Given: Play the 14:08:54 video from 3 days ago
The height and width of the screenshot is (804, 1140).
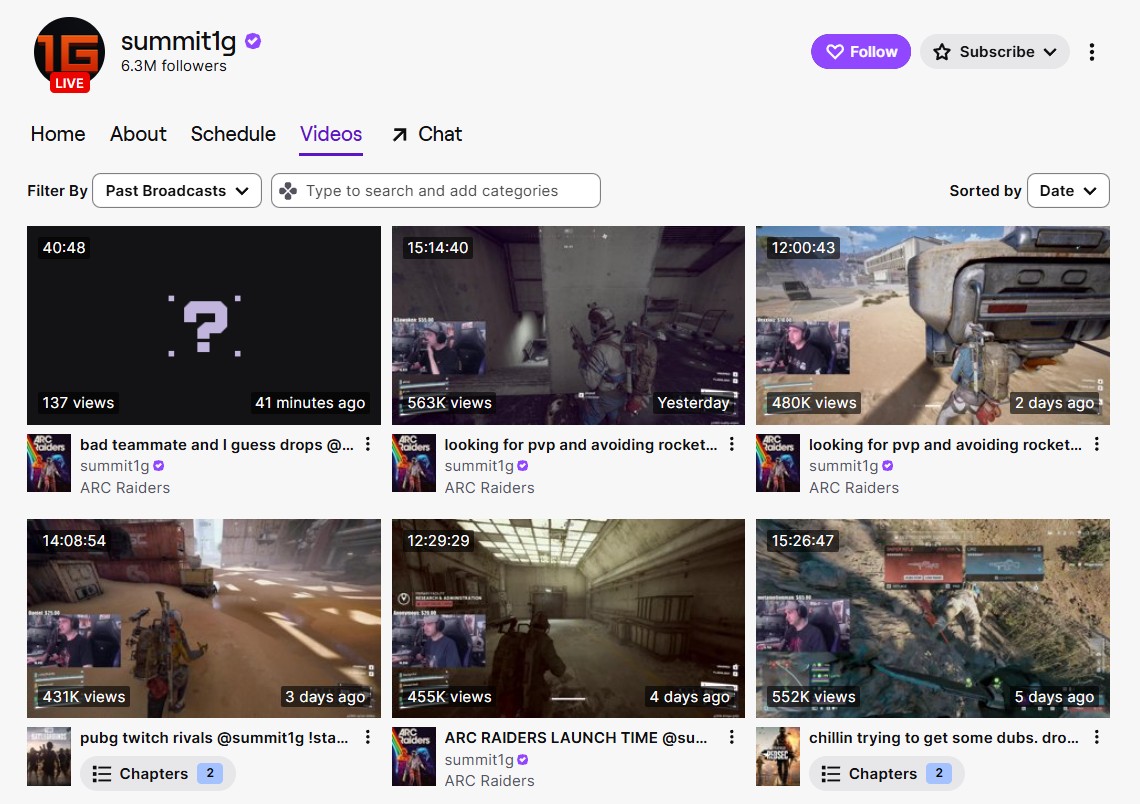Looking at the screenshot, I should [x=204, y=618].
